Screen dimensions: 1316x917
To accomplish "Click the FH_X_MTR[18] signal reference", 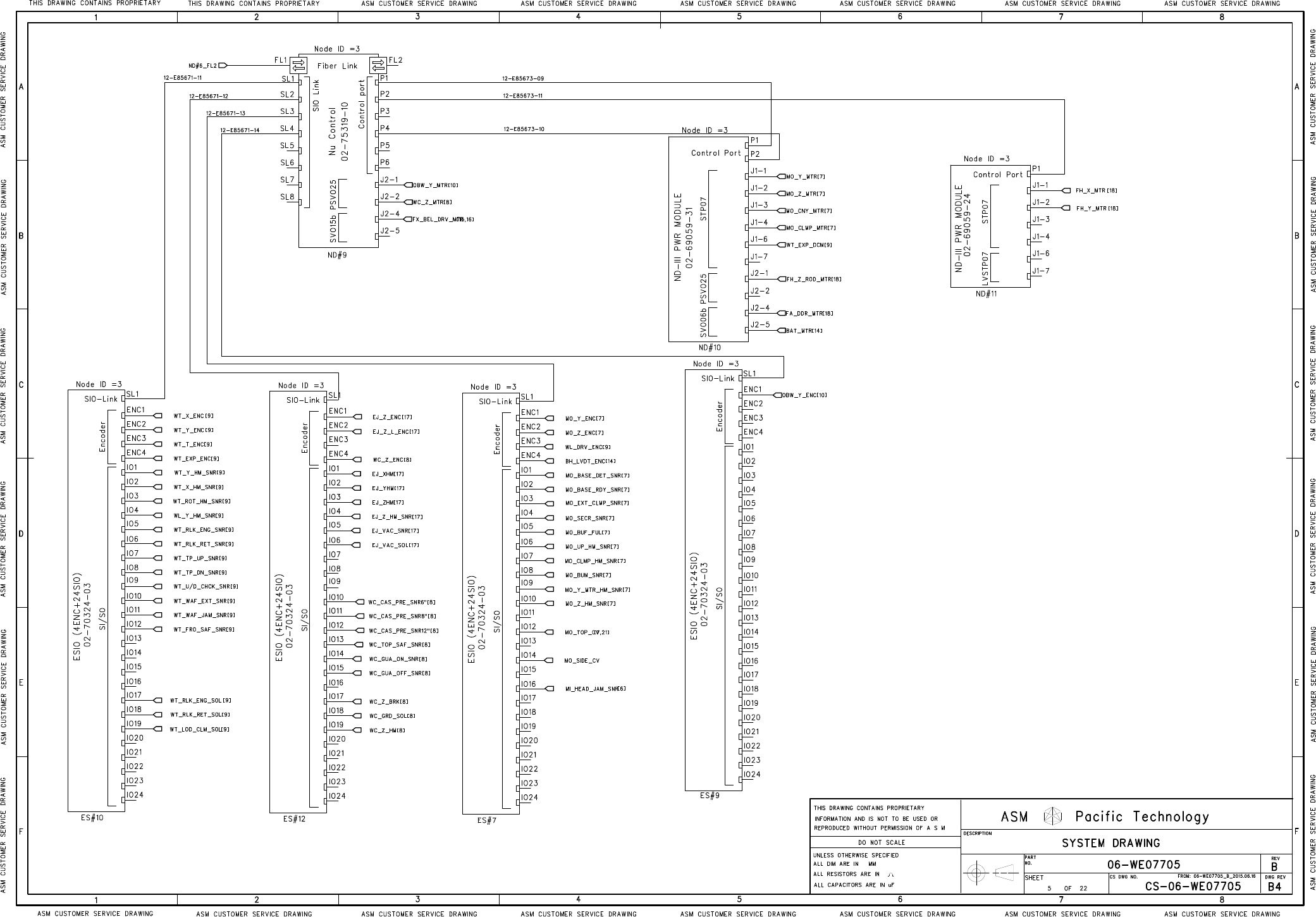I will (1097, 190).
